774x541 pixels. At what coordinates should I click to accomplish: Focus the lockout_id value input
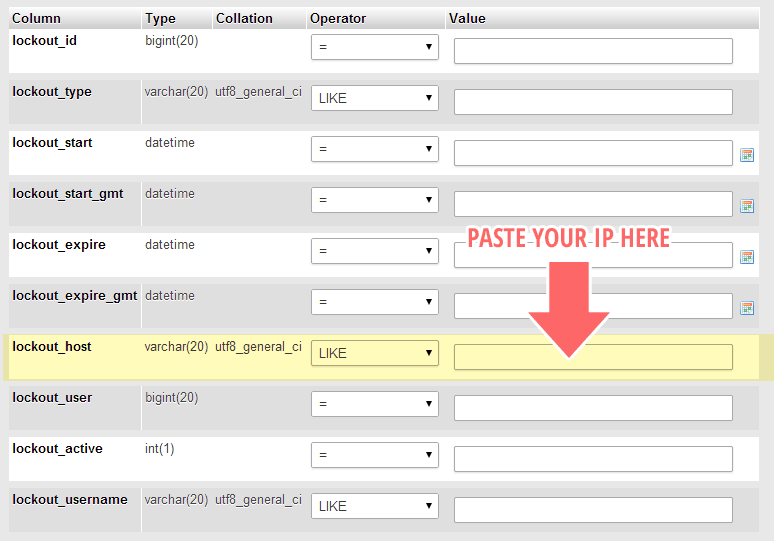(592, 51)
